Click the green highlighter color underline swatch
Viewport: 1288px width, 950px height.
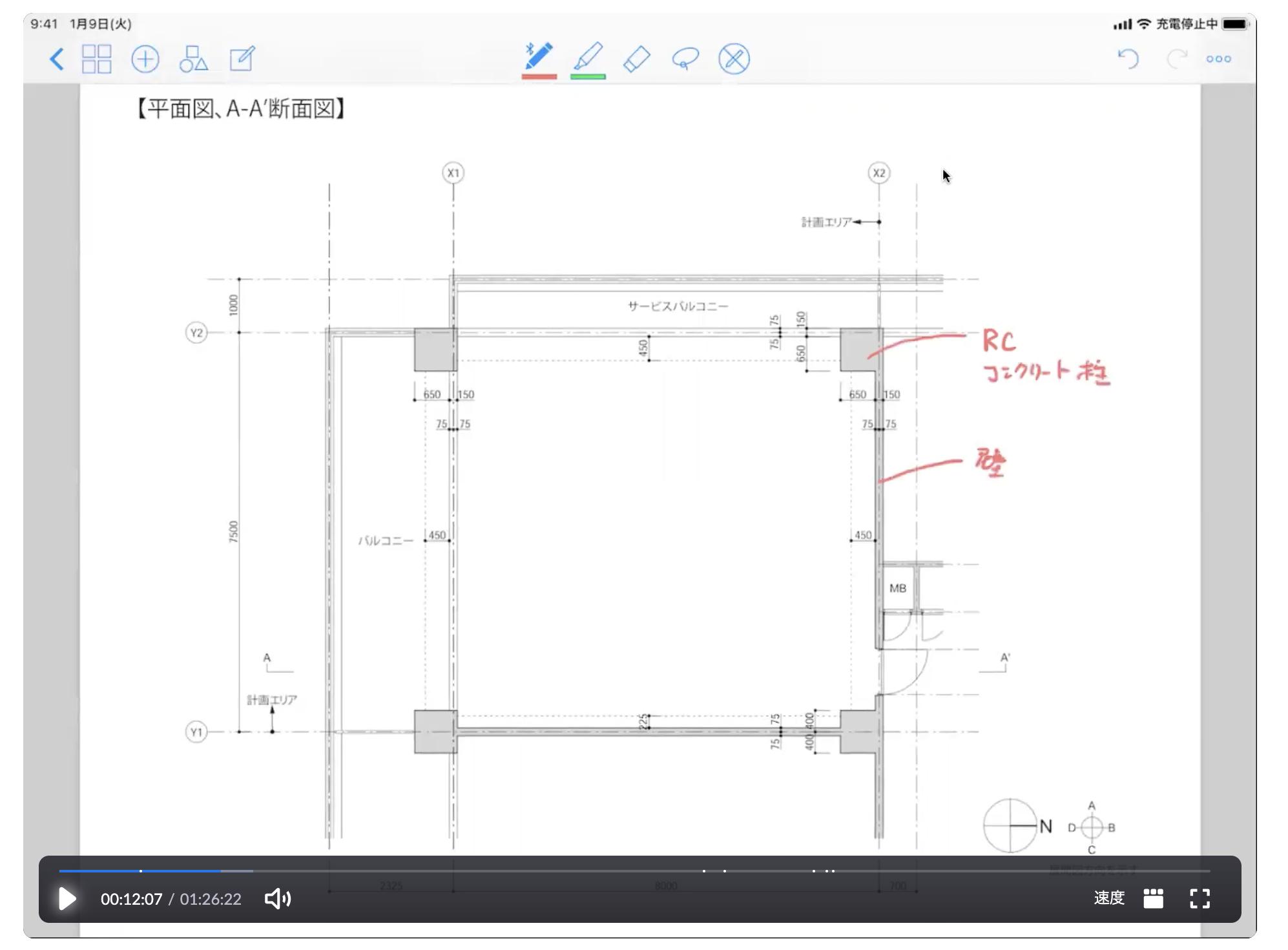click(588, 77)
